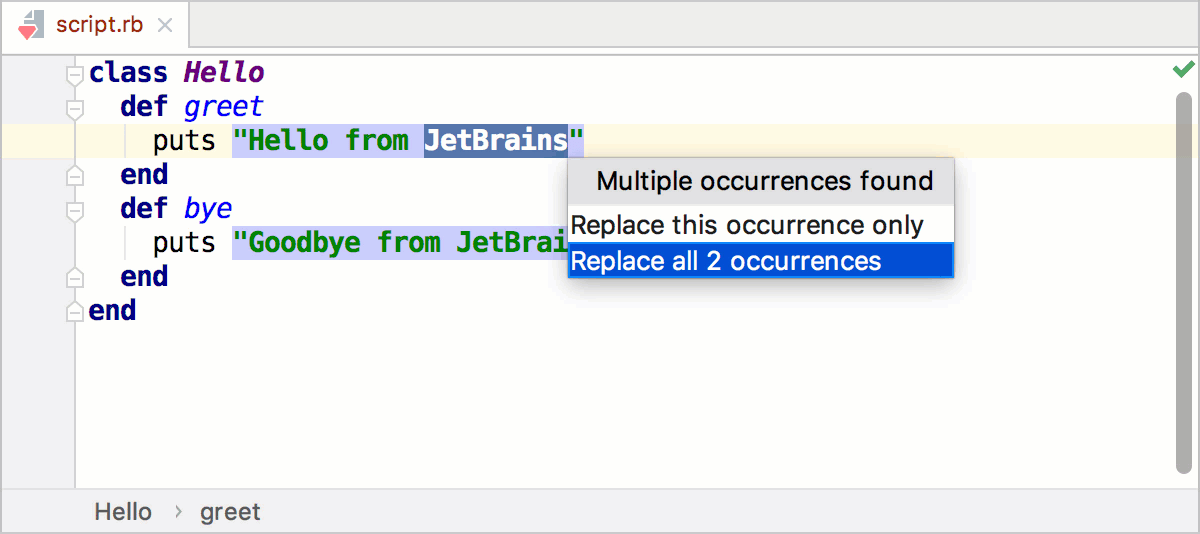Close the script.rb editor tab
1200x534 pixels.
[166, 26]
